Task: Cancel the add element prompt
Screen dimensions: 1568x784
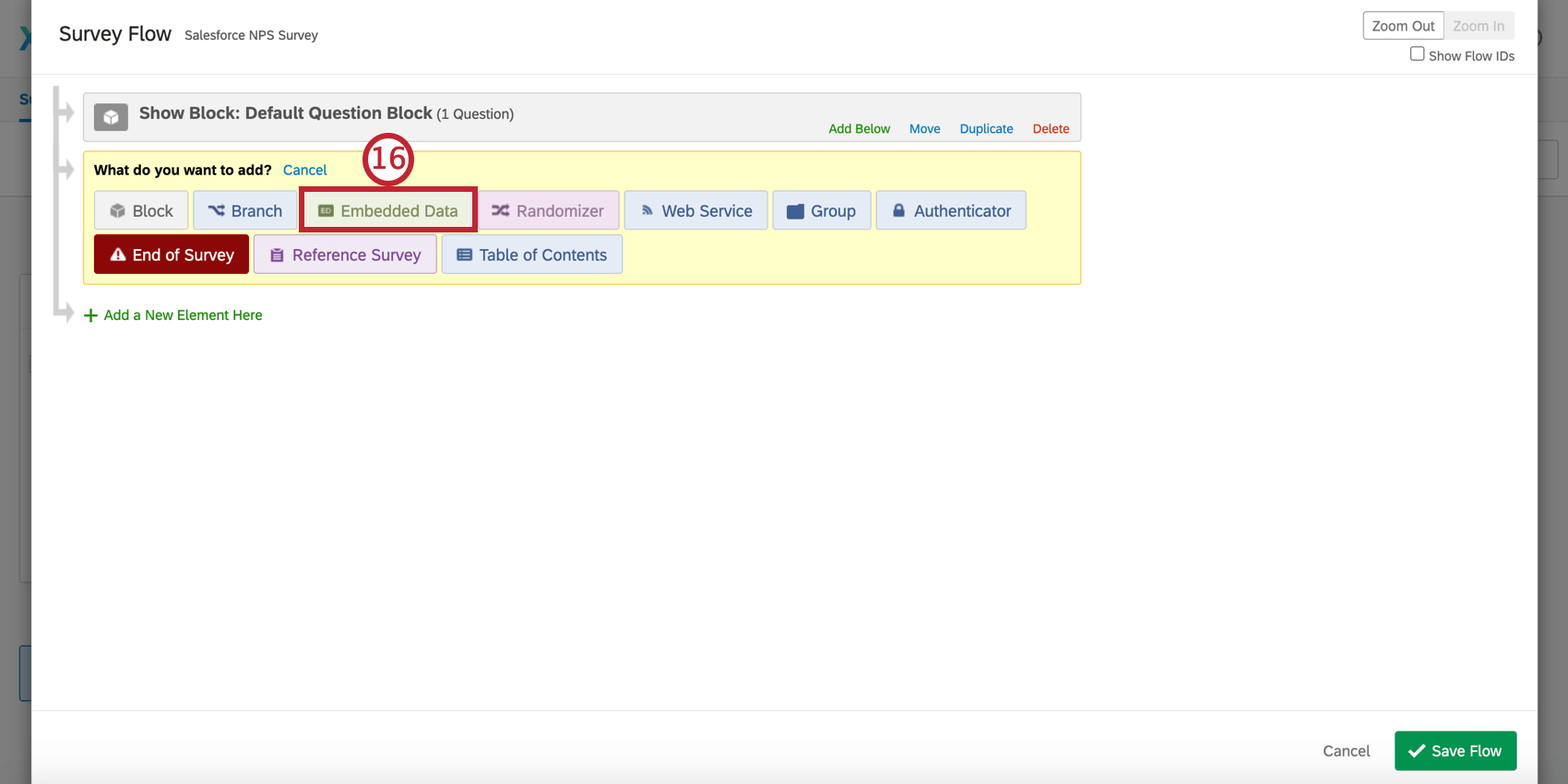Action: pos(304,170)
